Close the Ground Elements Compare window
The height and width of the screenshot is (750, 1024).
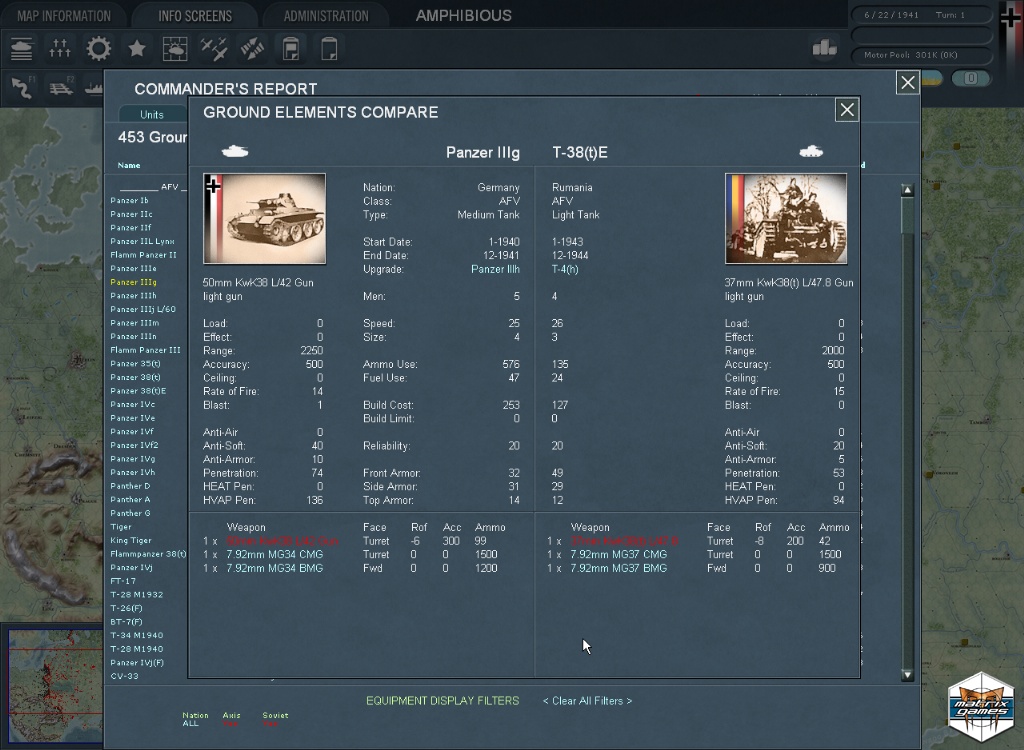coord(846,110)
